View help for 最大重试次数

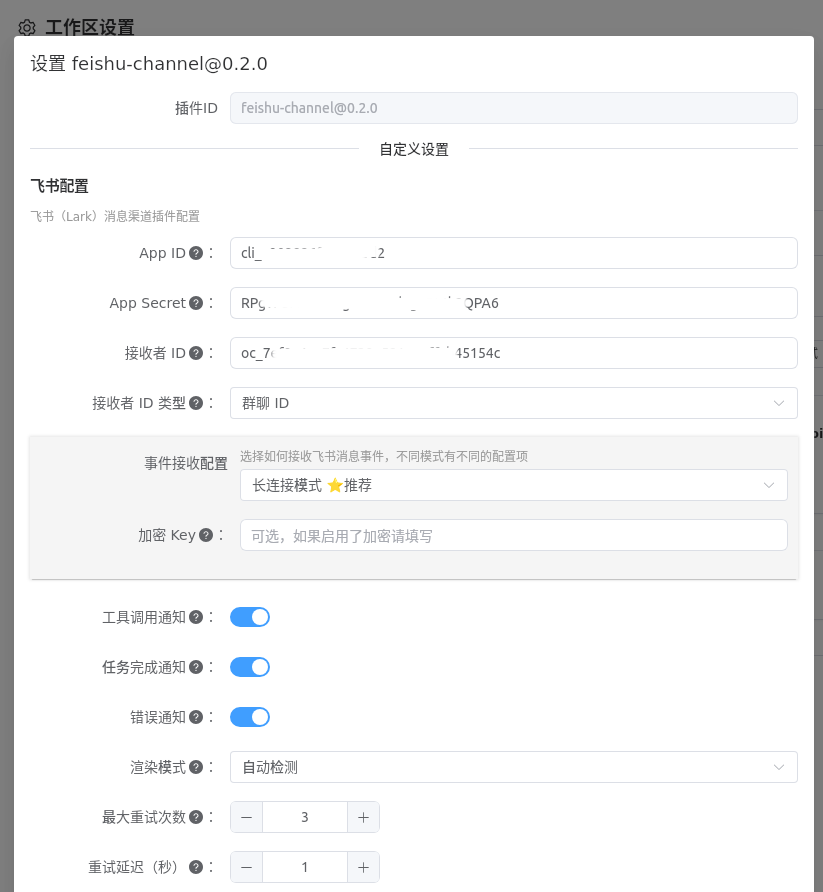pyautogui.click(x=198, y=816)
